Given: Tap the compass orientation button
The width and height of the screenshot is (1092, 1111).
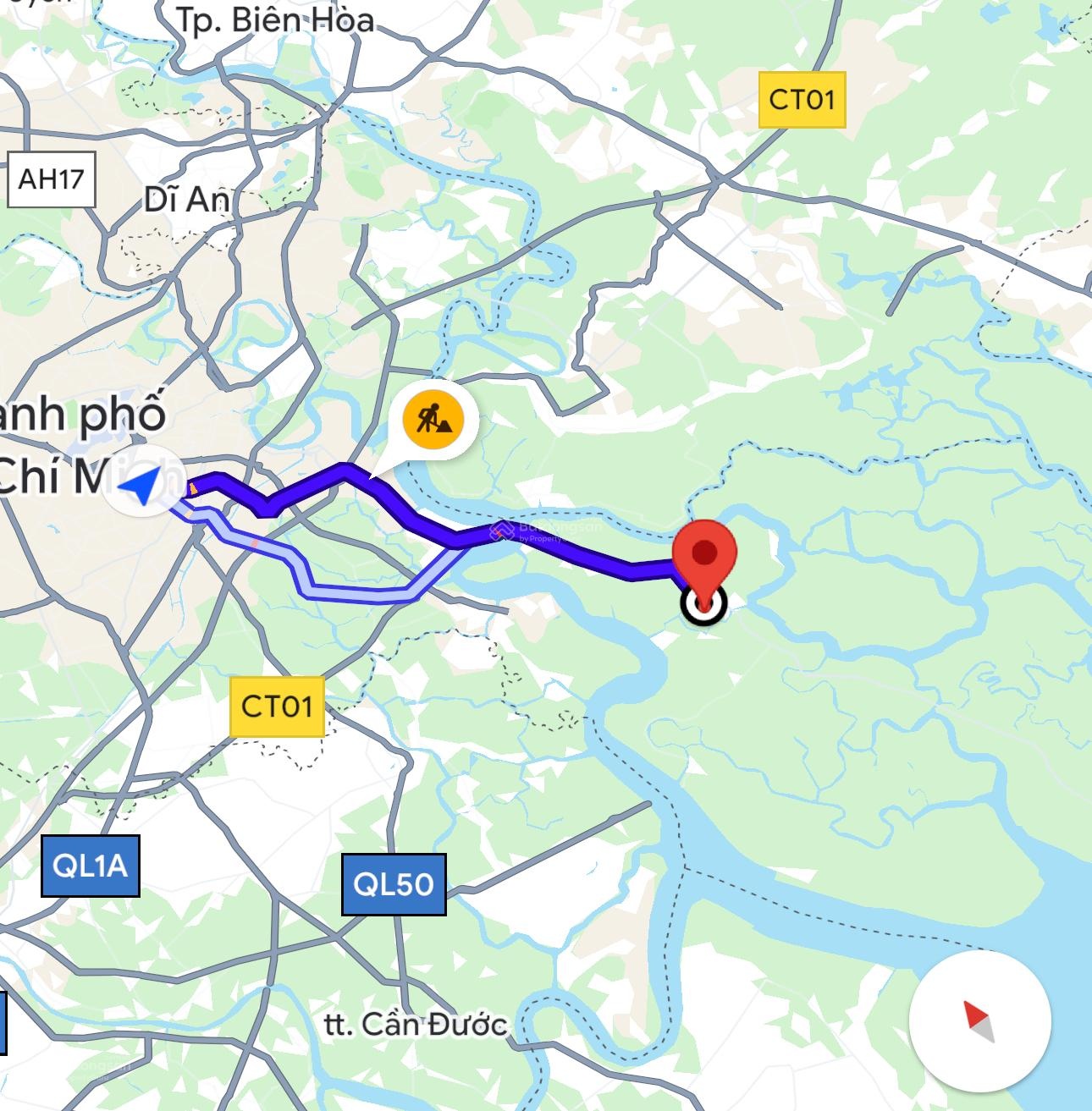Looking at the screenshot, I should tap(980, 1021).
